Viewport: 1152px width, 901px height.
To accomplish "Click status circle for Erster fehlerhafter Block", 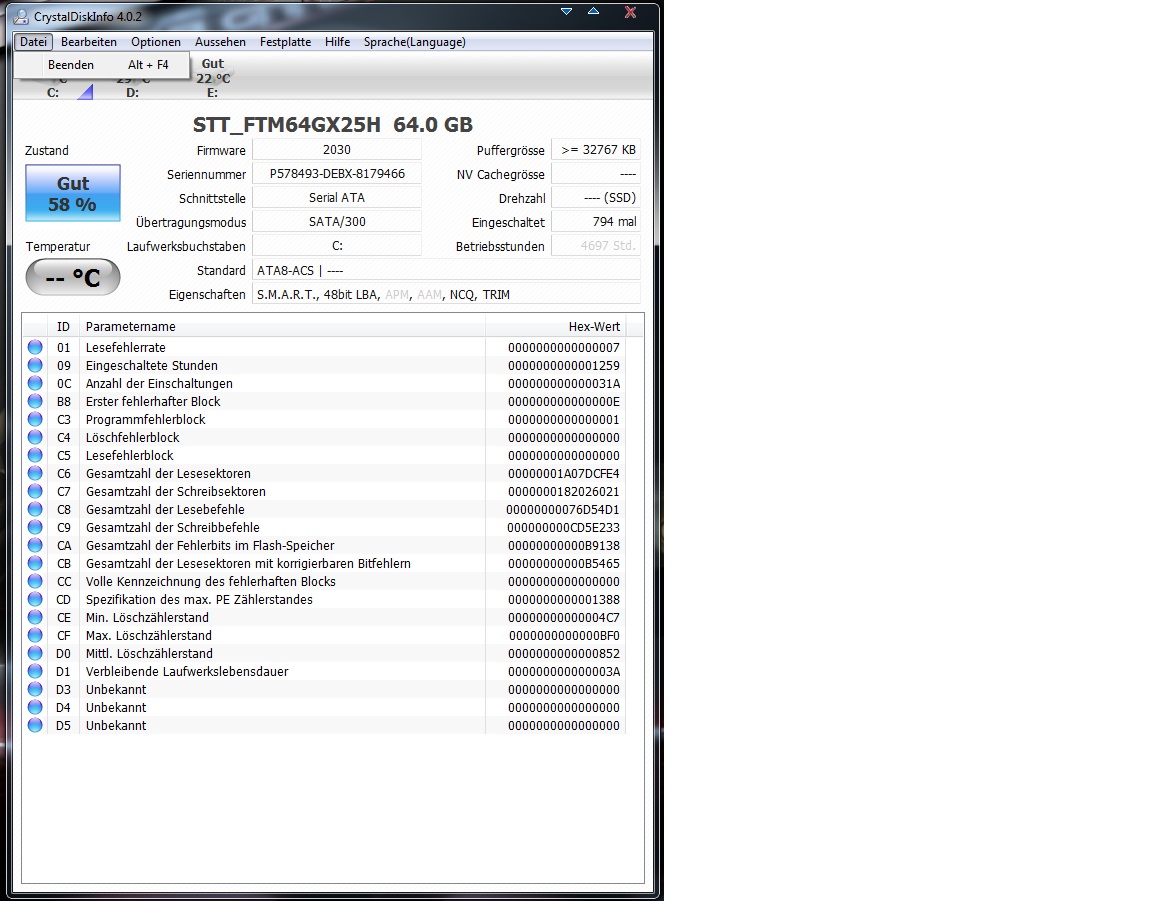I will click(35, 401).
